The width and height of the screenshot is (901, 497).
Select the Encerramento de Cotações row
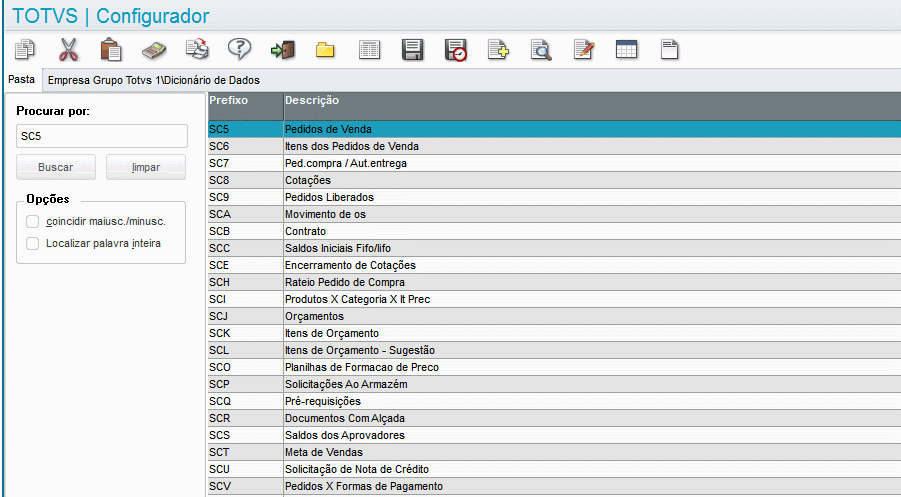[x=554, y=265]
